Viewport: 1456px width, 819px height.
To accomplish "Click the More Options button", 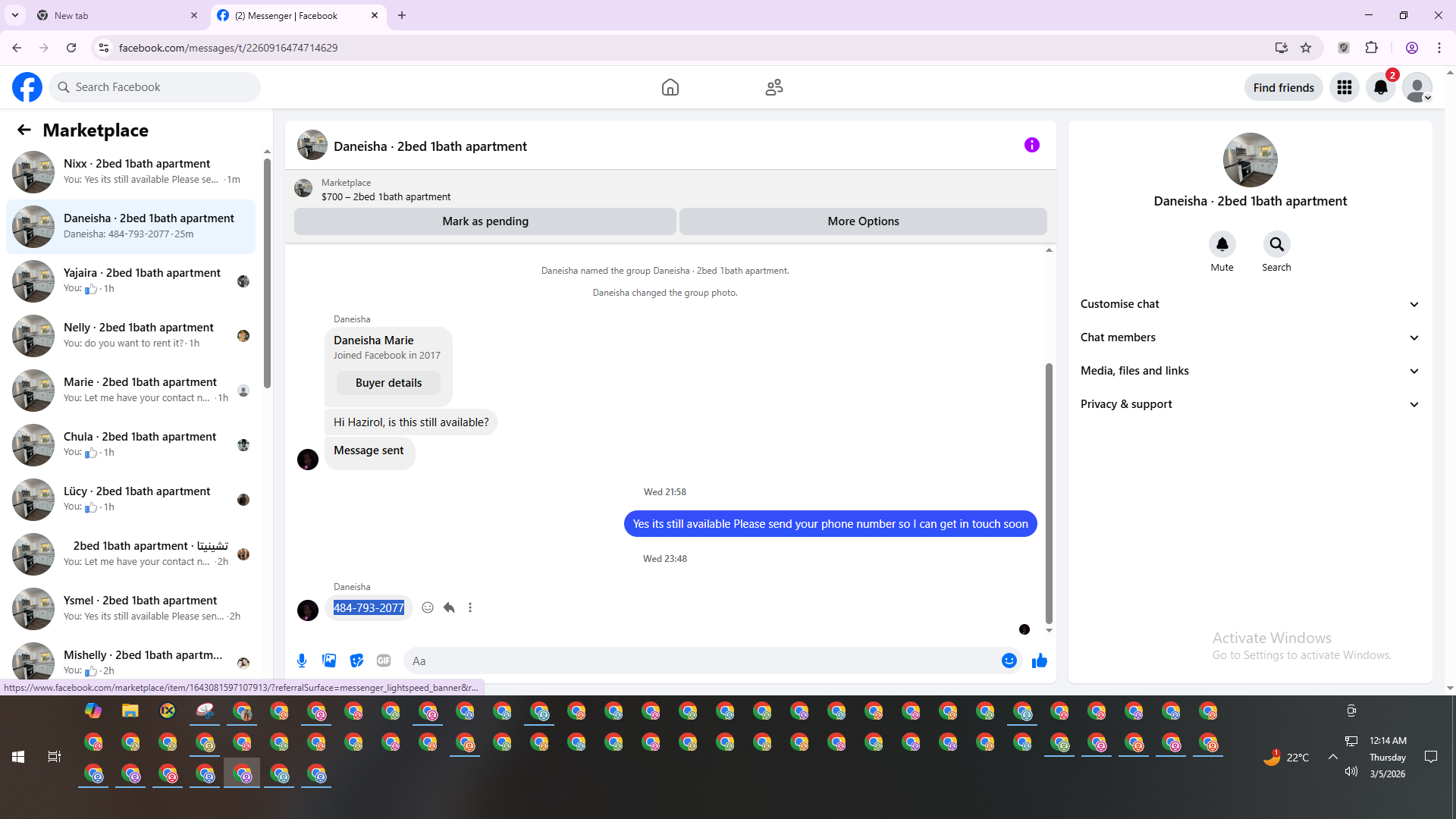I will click(863, 221).
